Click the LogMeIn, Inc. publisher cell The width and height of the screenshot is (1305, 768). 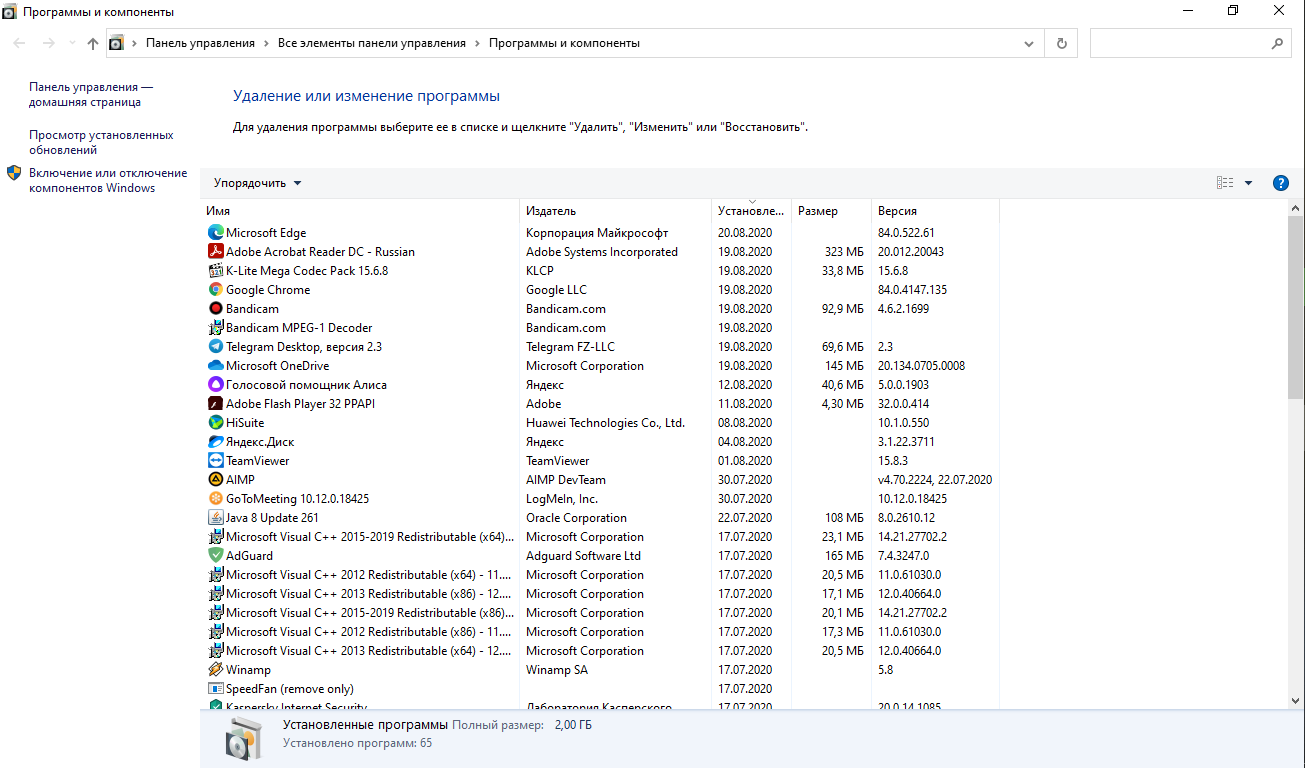pos(562,499)
